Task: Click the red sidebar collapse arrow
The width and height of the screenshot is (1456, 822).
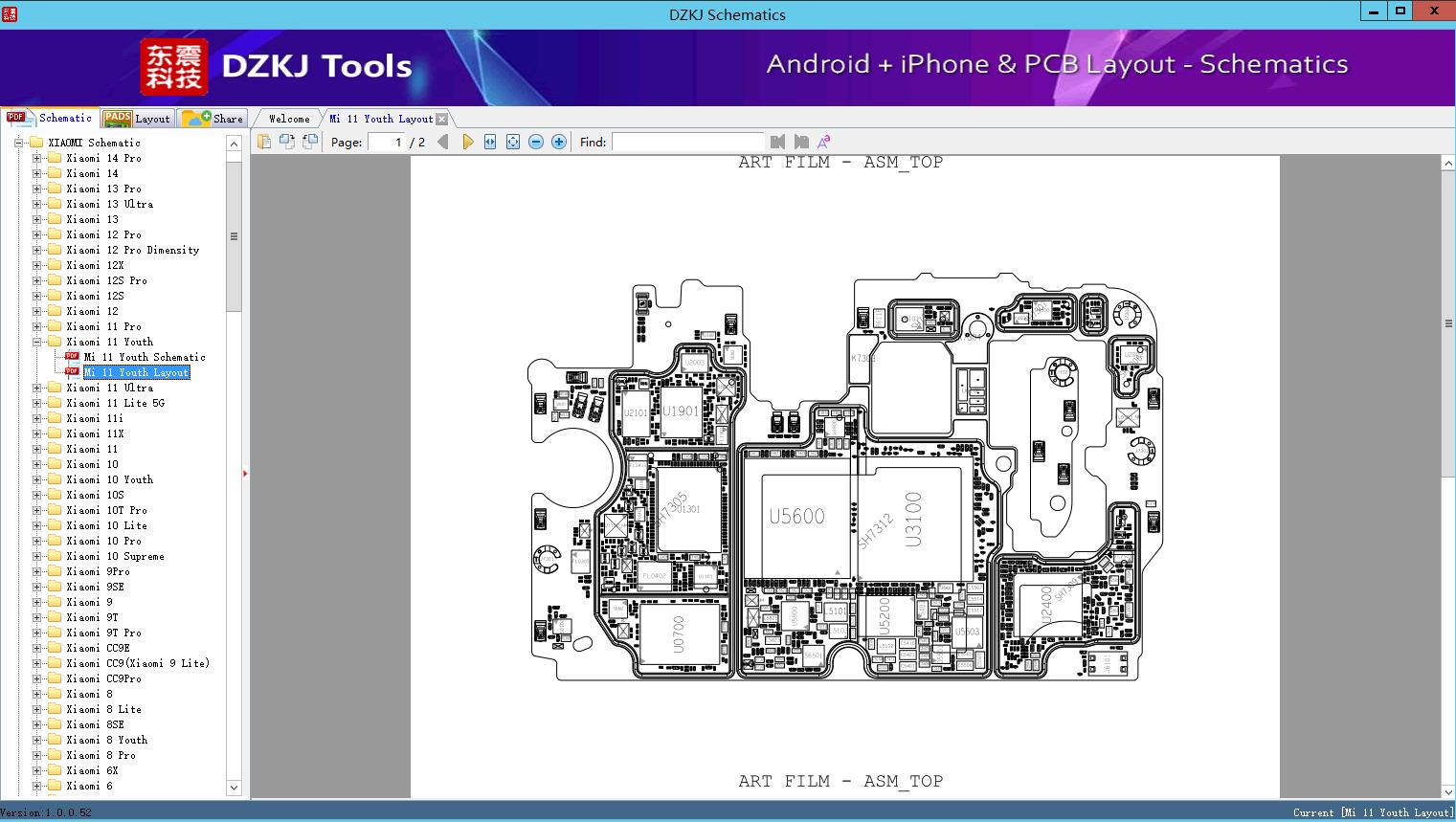Action: [245, 474]
